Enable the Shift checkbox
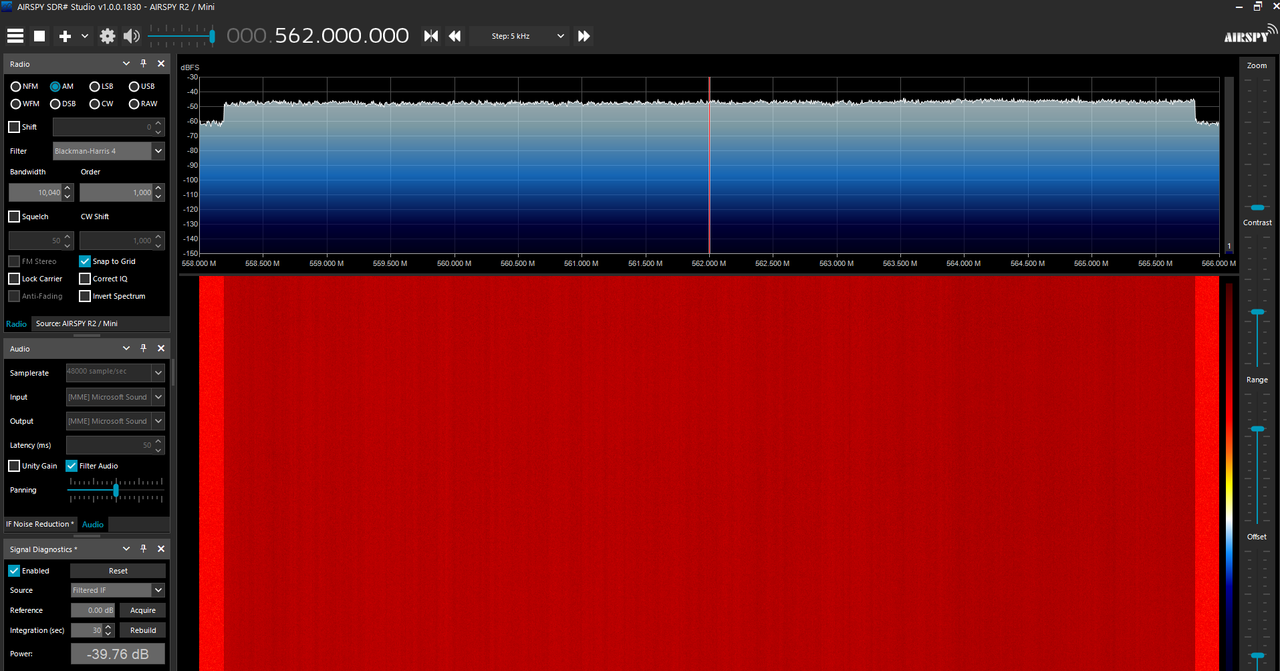This screenshot has width=1280, height=671. (x=14, y=127)
